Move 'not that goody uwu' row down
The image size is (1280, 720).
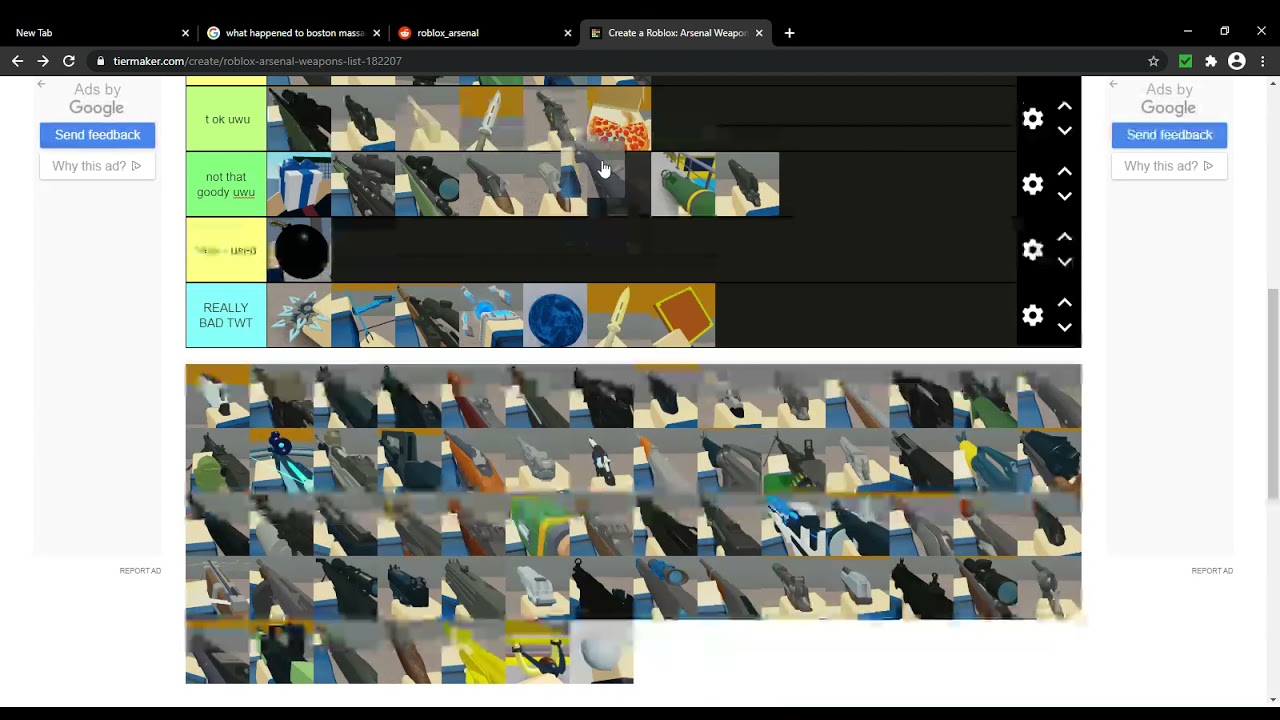[1065, 197]
